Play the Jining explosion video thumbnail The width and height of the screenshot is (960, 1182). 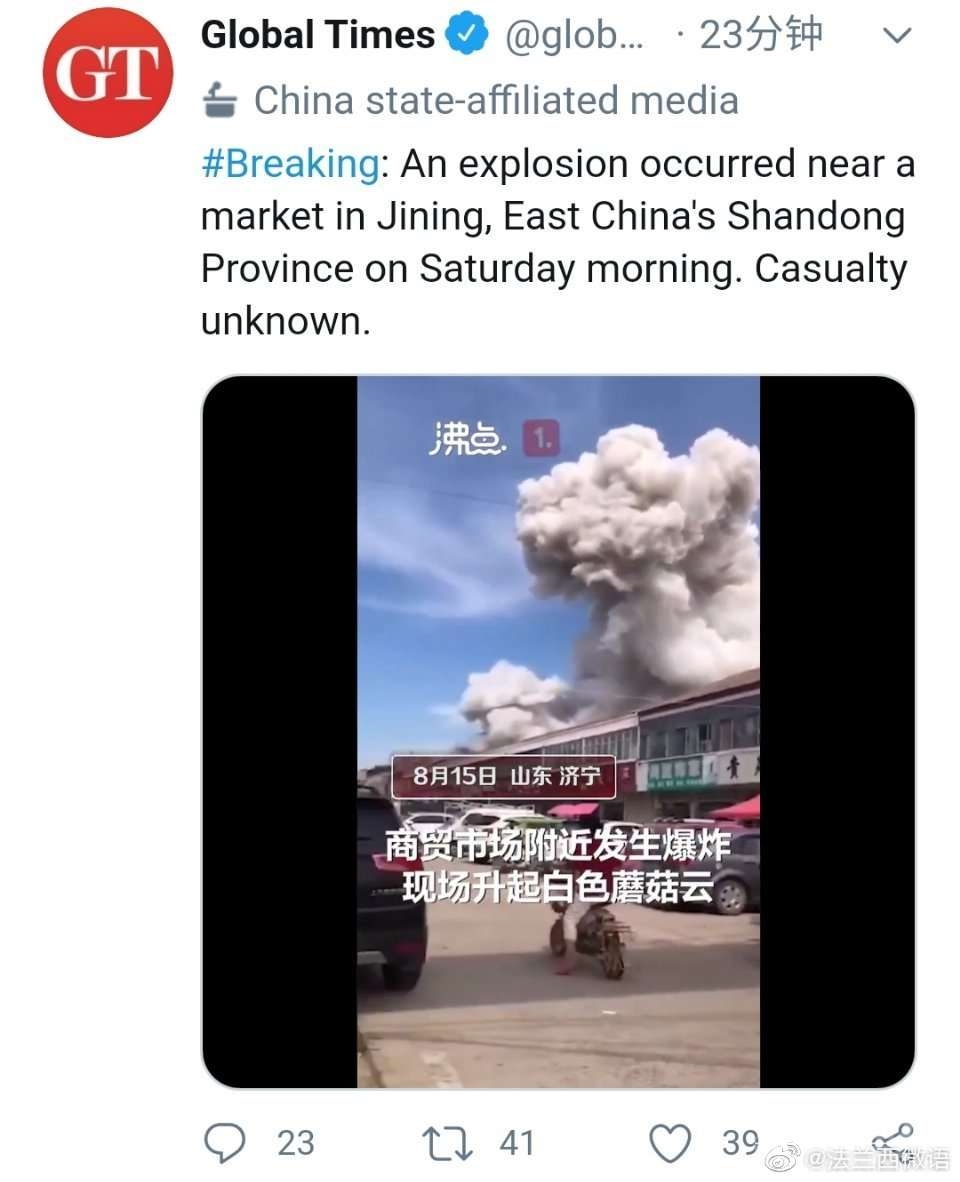(558, 731)
